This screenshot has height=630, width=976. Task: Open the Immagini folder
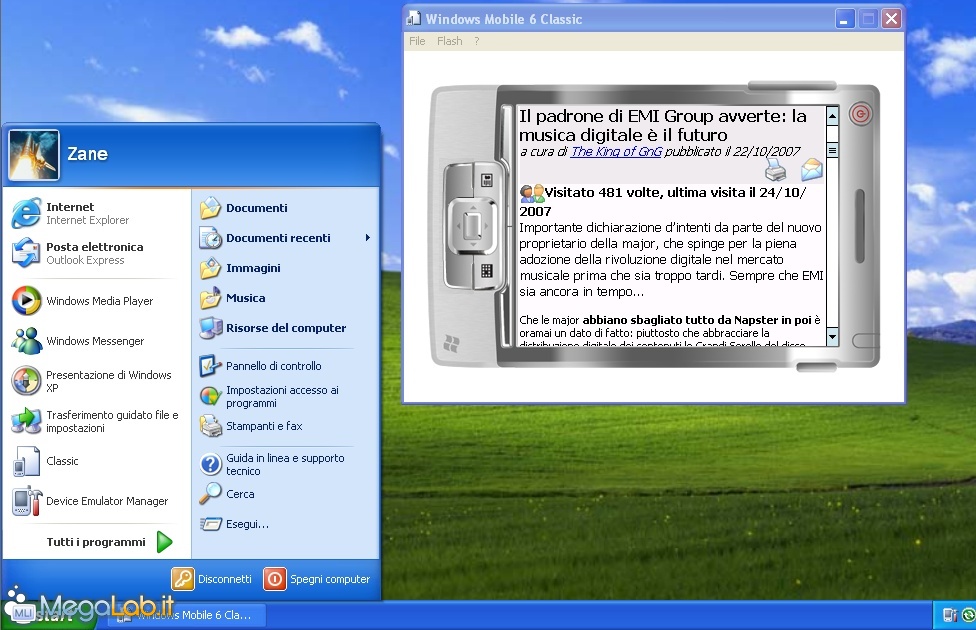[285, 268]
